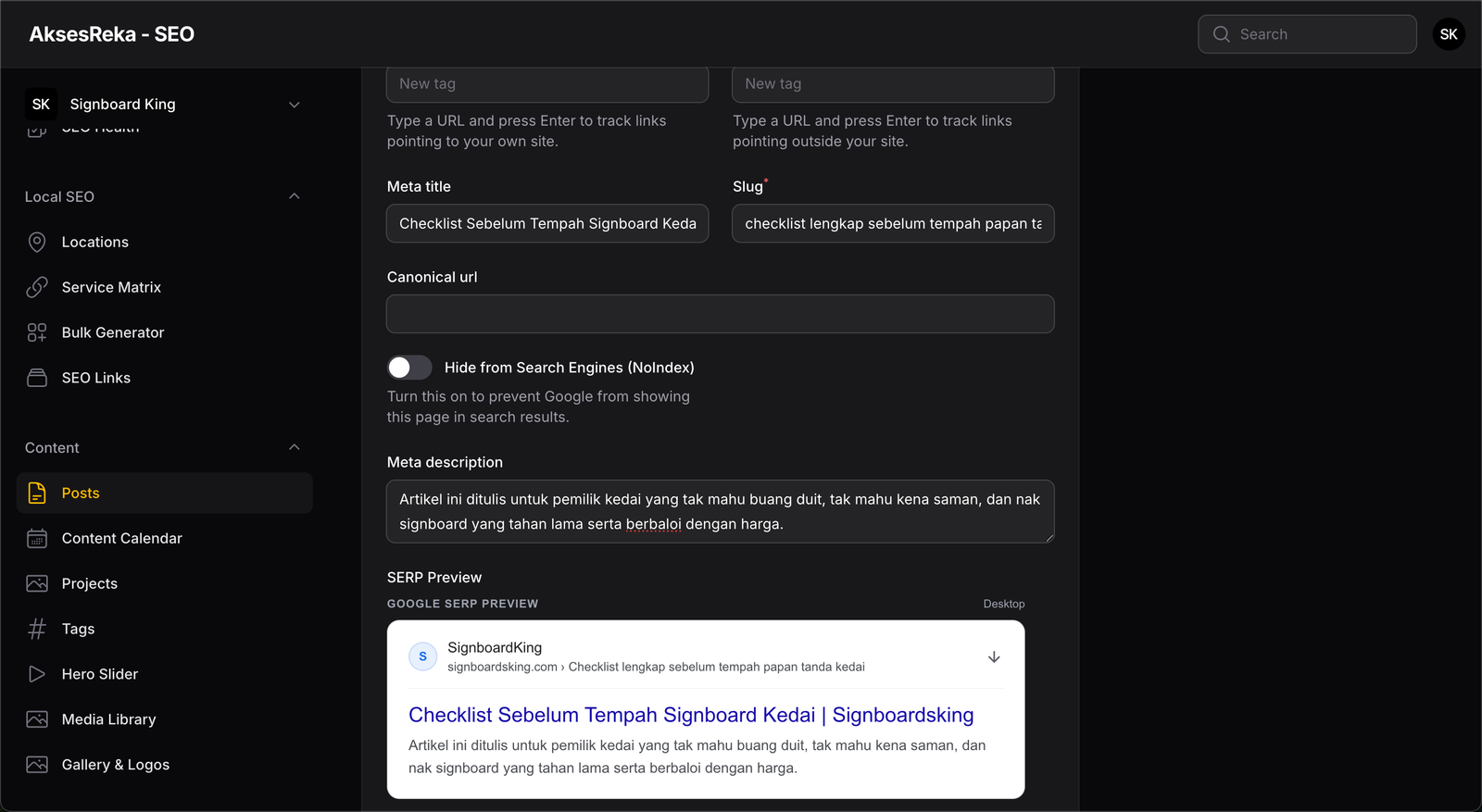Select the Hero Slider play icon
This screenshot has height=812, width=1482.
(x=37, y=673)
